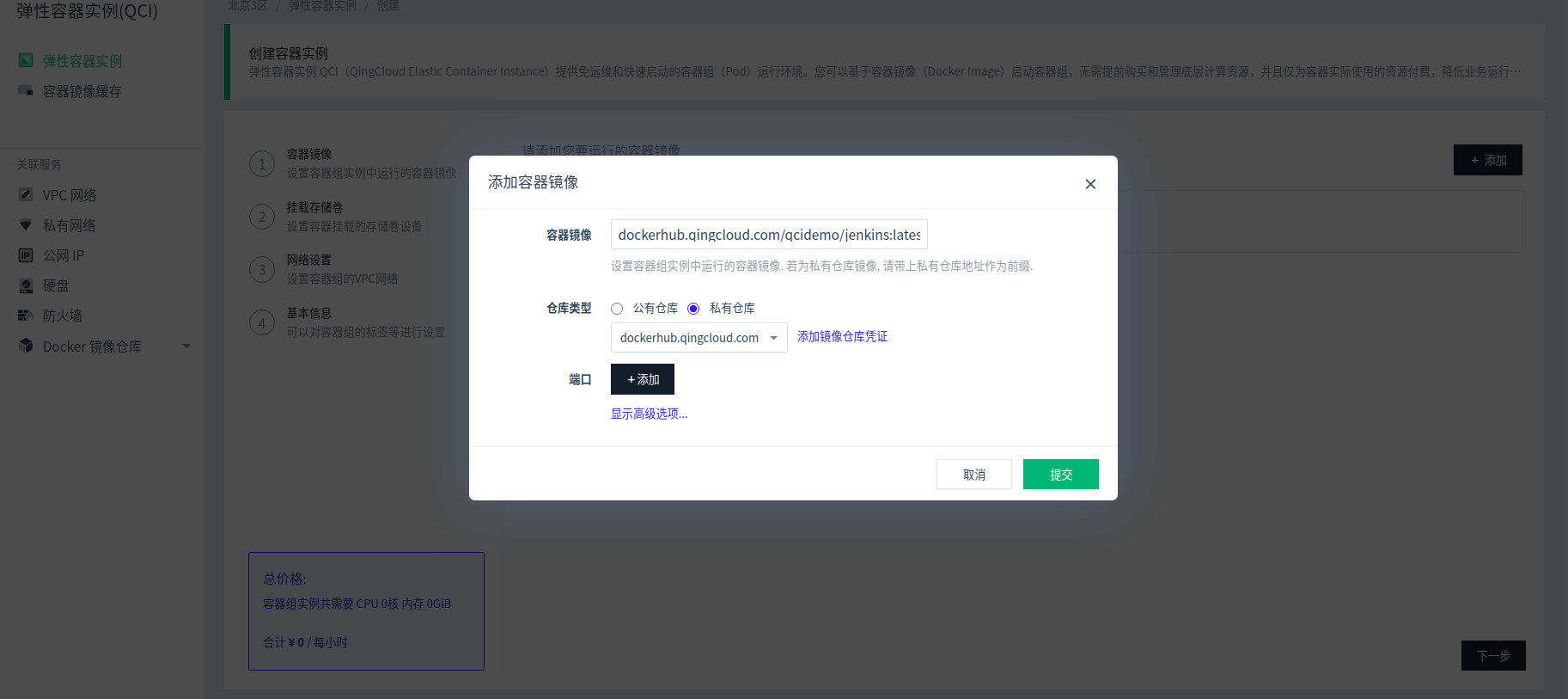Screen dimensions: 1568x699
Task: Click the 私有网络 icon
Action: 26,225
